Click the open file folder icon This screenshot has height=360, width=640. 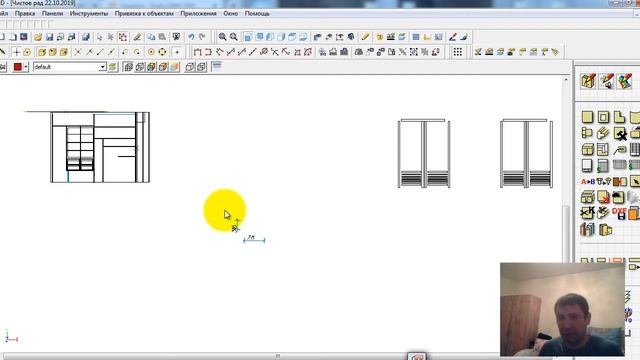(x=38, y=37)
